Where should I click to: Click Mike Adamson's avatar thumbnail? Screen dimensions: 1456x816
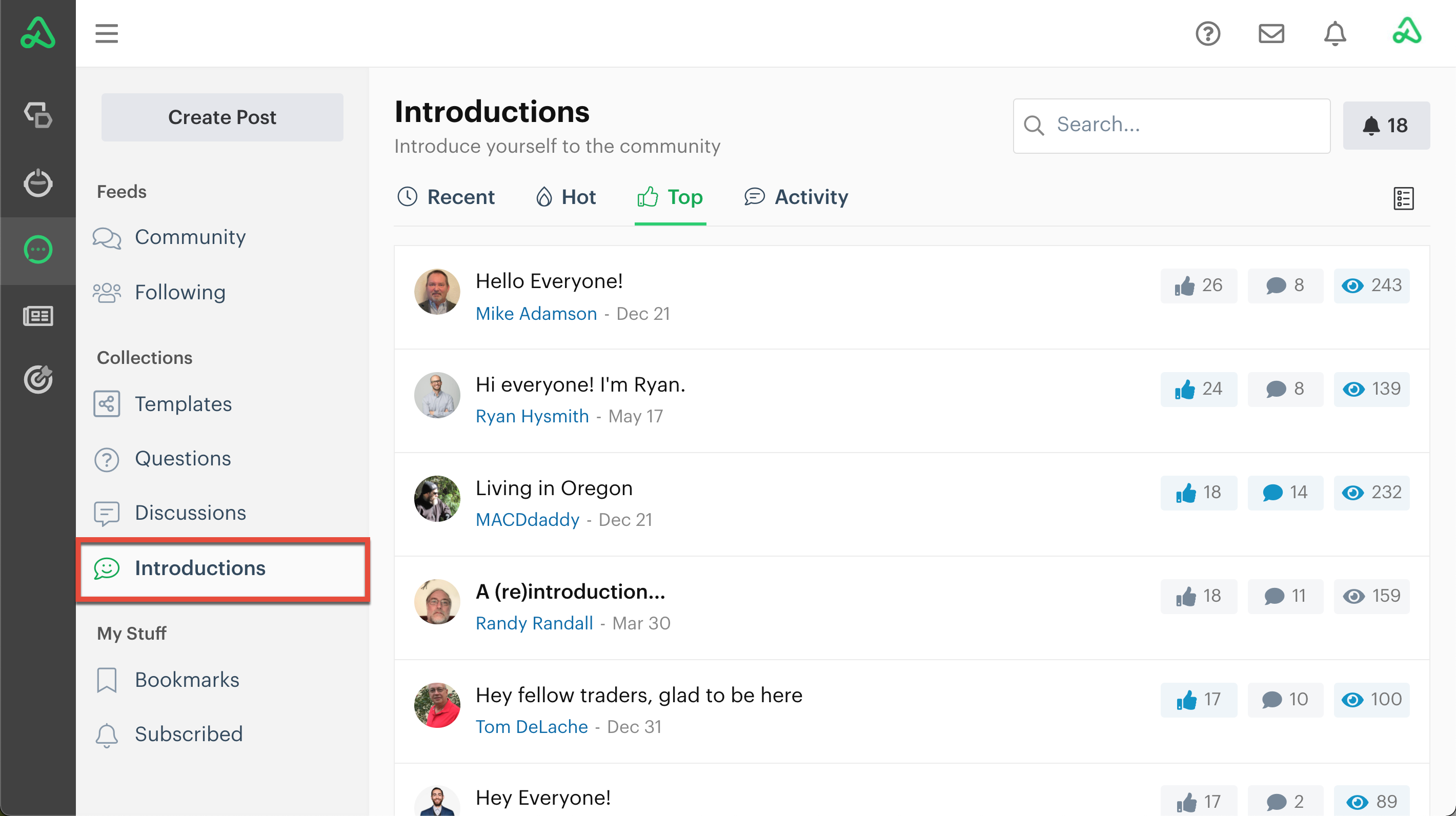point(437,292)
